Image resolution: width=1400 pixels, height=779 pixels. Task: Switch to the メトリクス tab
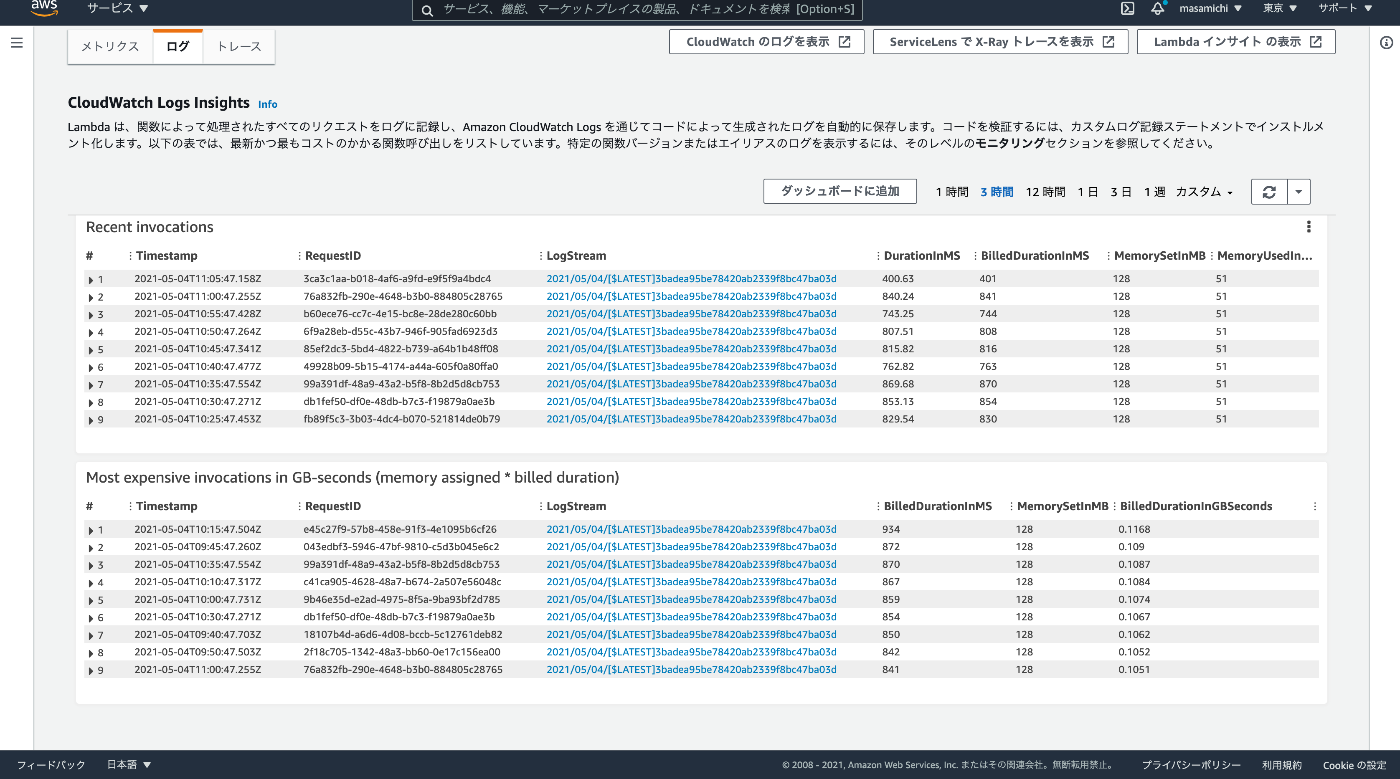[110, 47]
